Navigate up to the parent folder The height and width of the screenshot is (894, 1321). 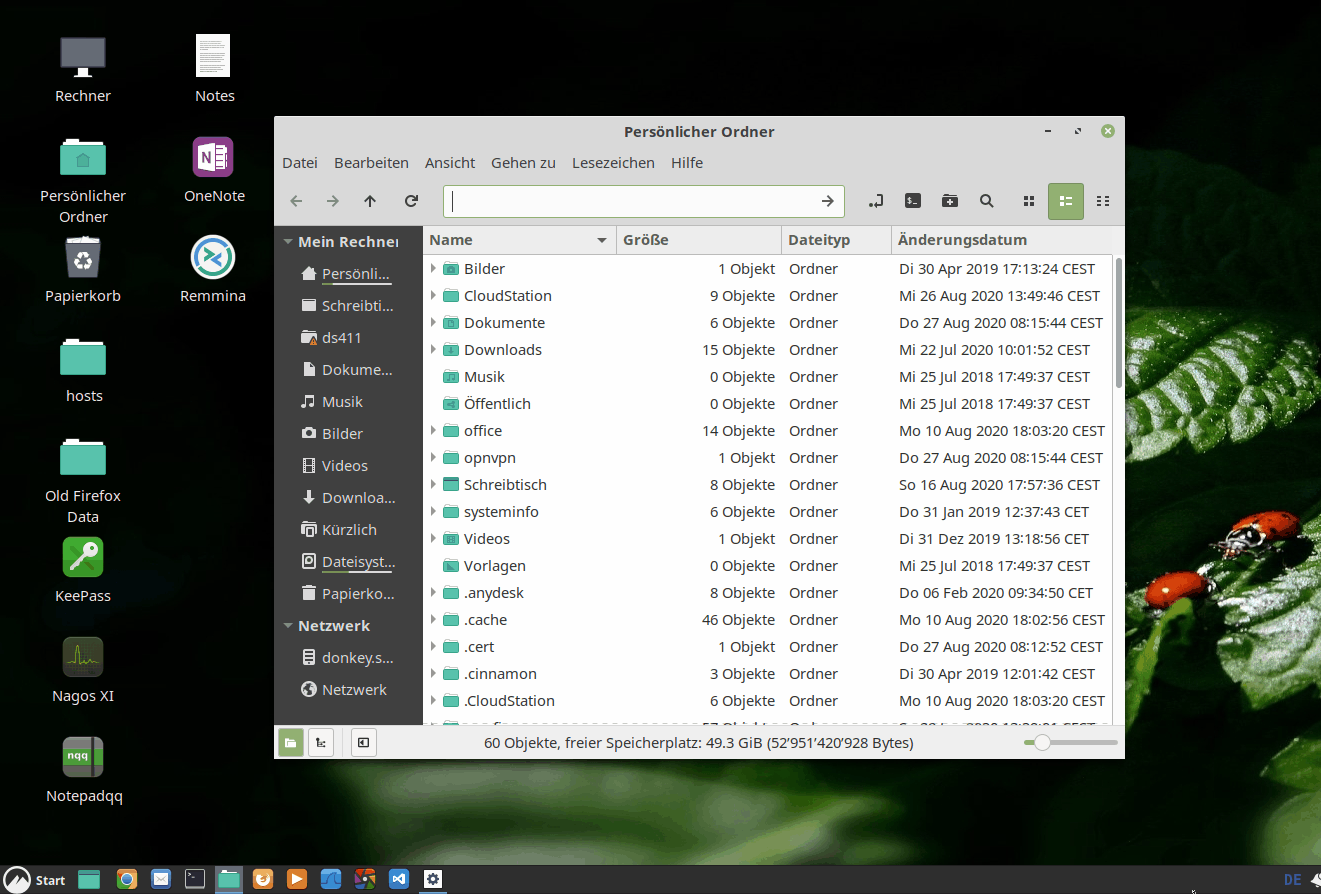tap(369, 201)
